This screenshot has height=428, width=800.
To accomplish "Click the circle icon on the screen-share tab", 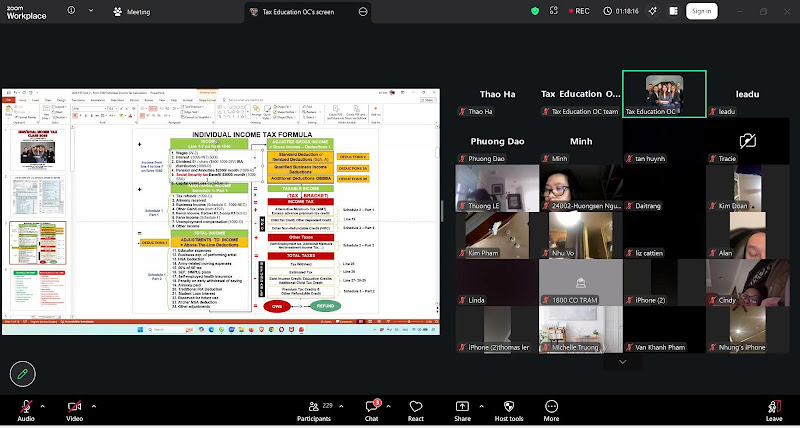I will (363, 12).
